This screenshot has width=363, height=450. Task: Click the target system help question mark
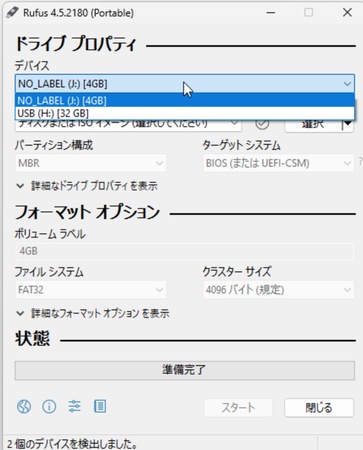[x=360, y=162]
